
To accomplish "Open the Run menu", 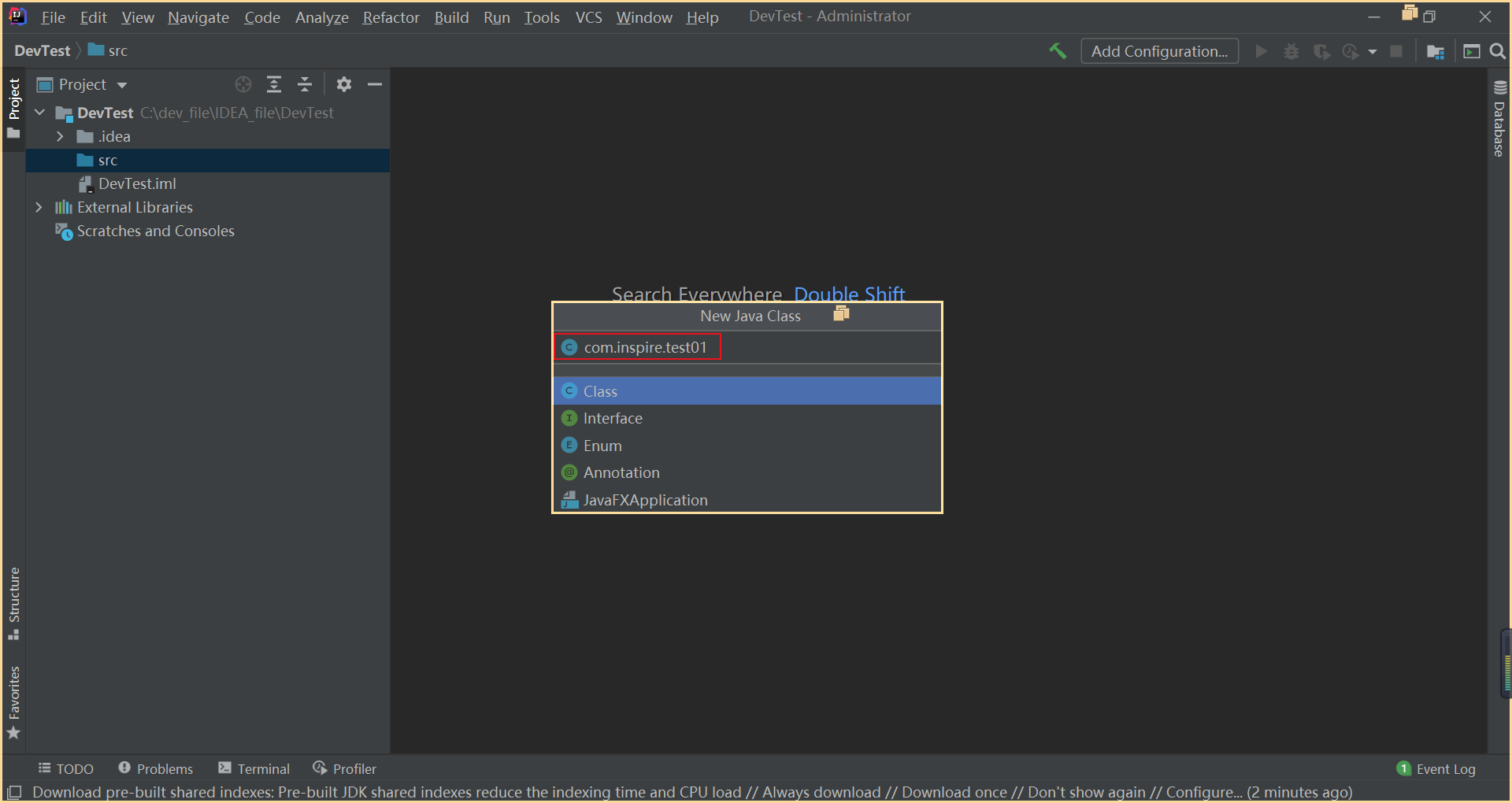I will [x=497, y=17].
